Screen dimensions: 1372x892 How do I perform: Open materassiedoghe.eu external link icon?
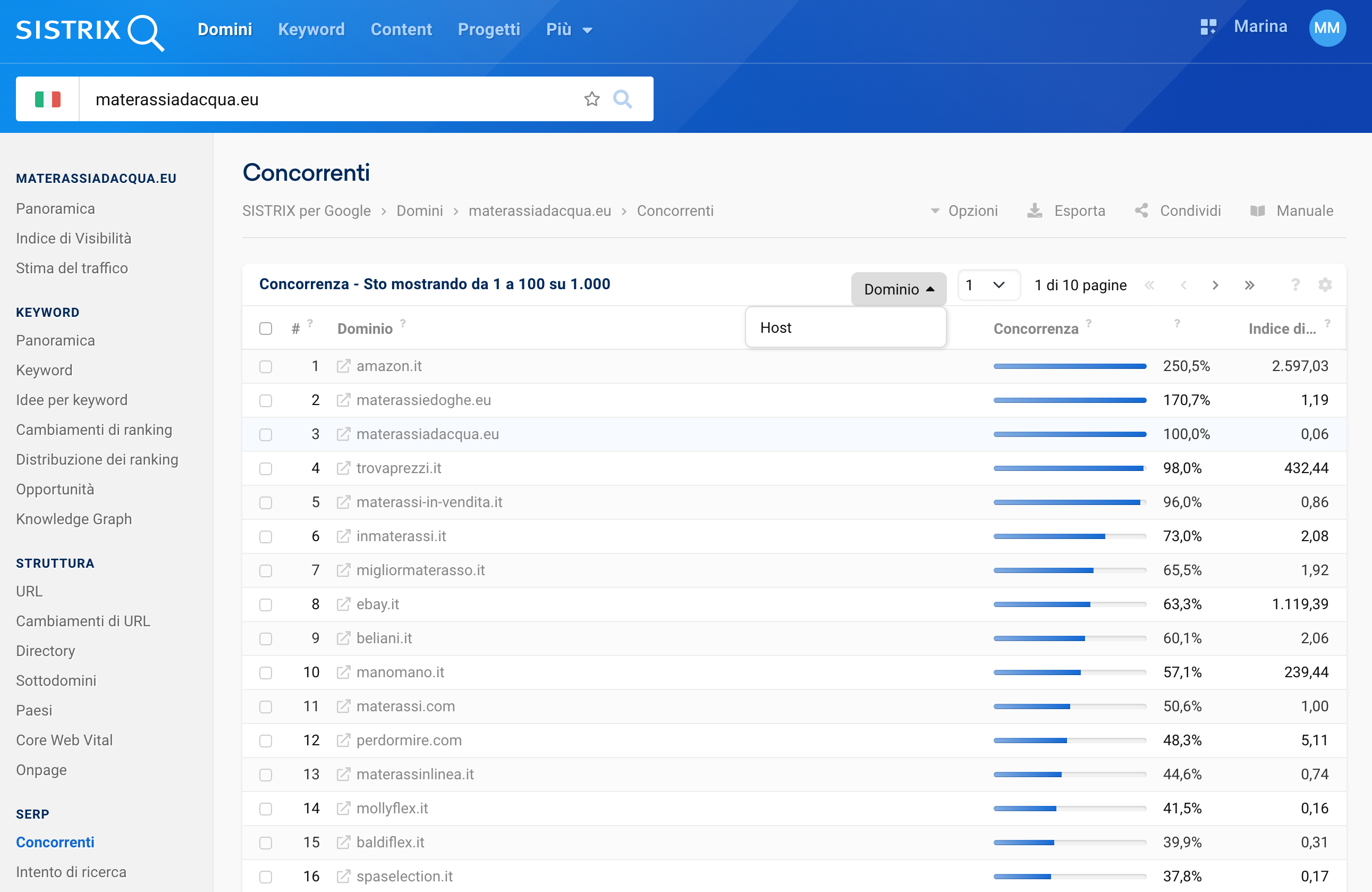pos(344,400)
